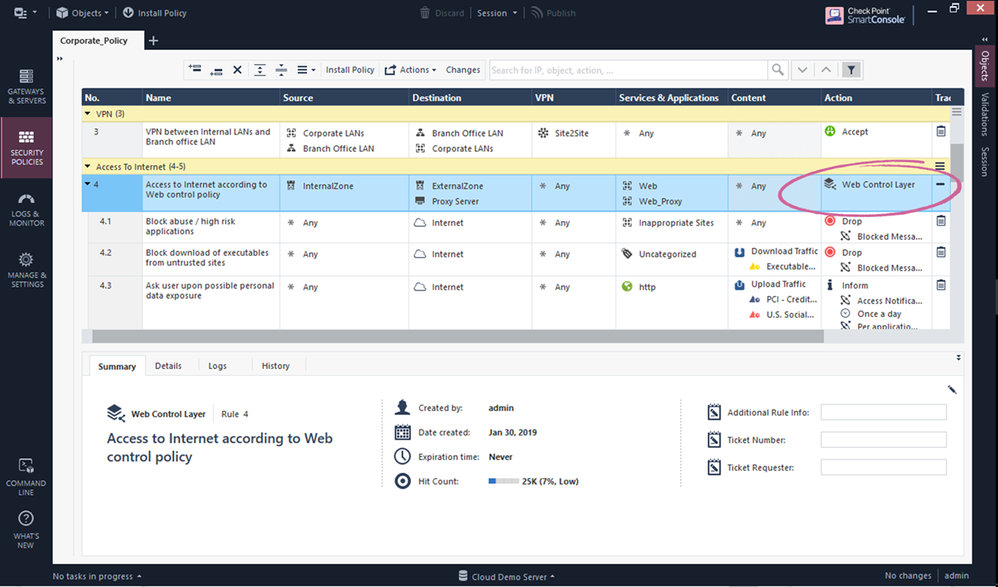Screen dimensions: 998x587
Task: Click the magnifier search icon
Action: pos(778,70)
